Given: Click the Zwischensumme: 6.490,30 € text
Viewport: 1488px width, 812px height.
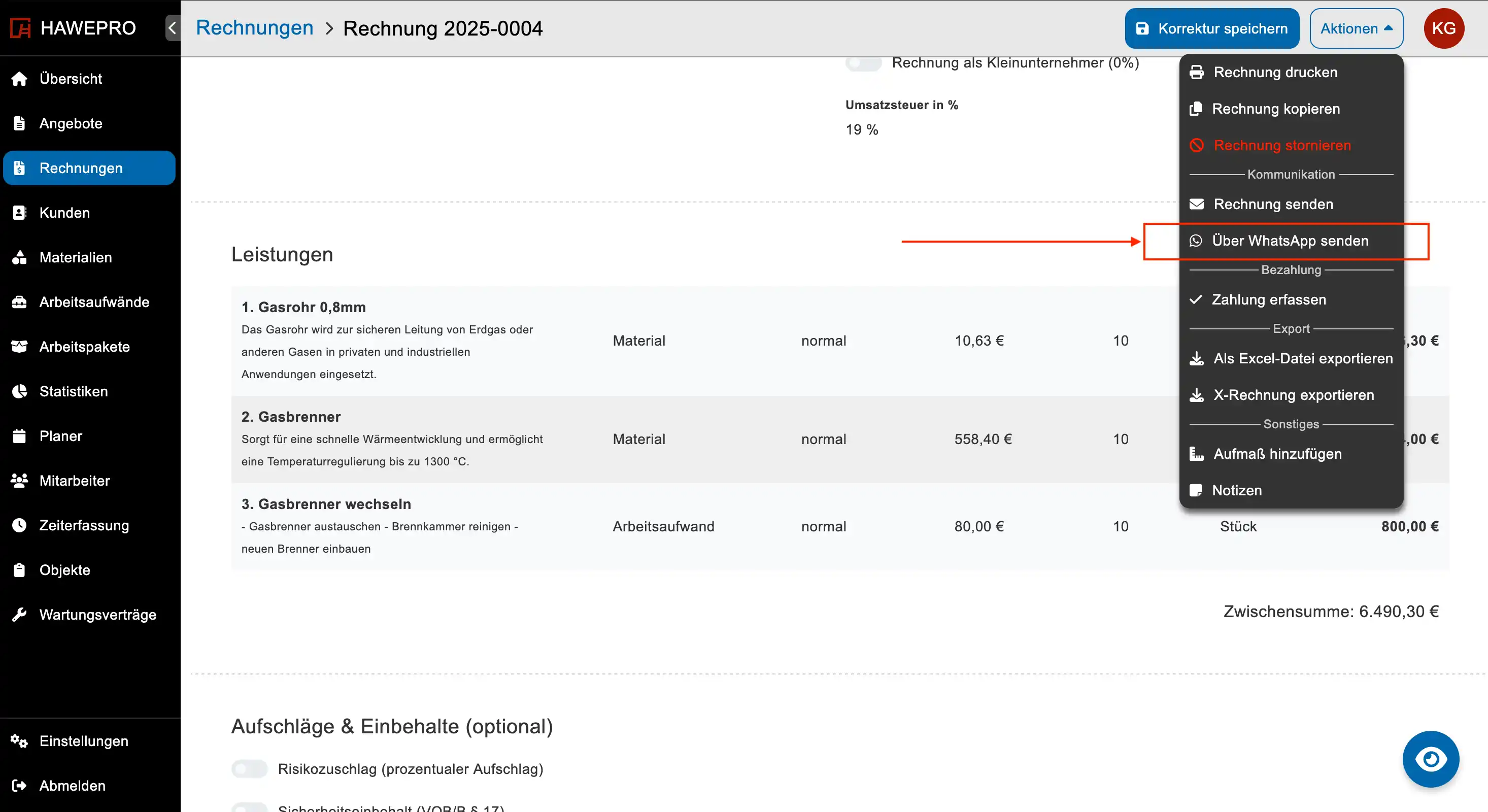Looking at the screenshot, I should (x=1331, y=612).
